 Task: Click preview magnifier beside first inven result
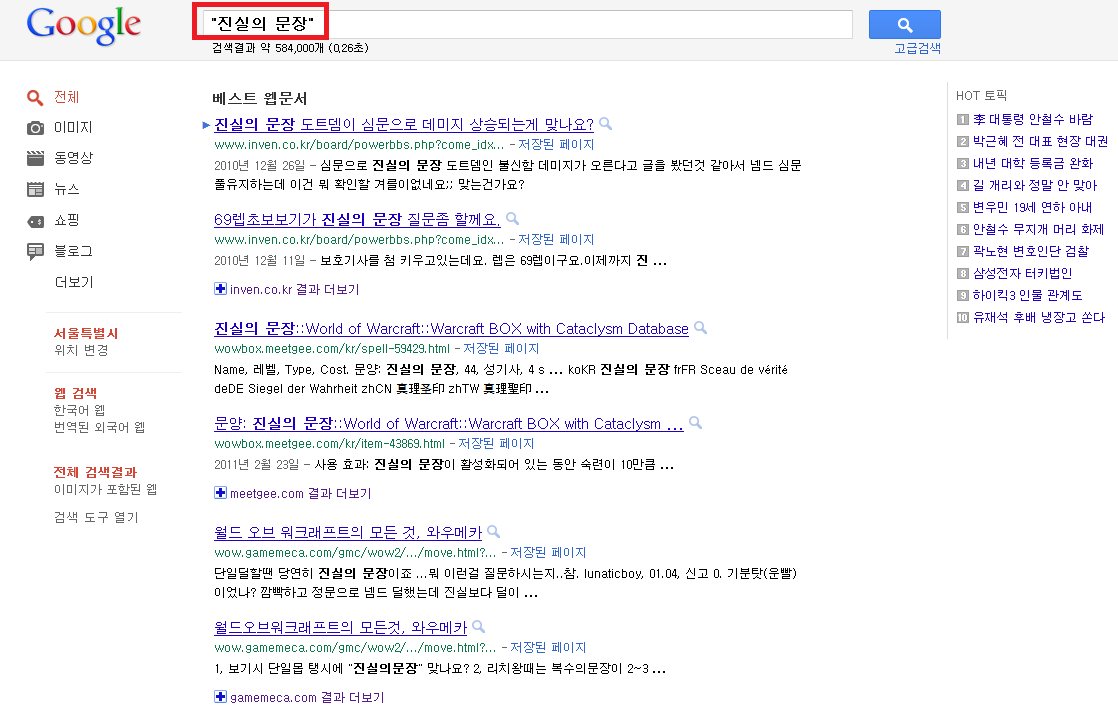[605, 124]
